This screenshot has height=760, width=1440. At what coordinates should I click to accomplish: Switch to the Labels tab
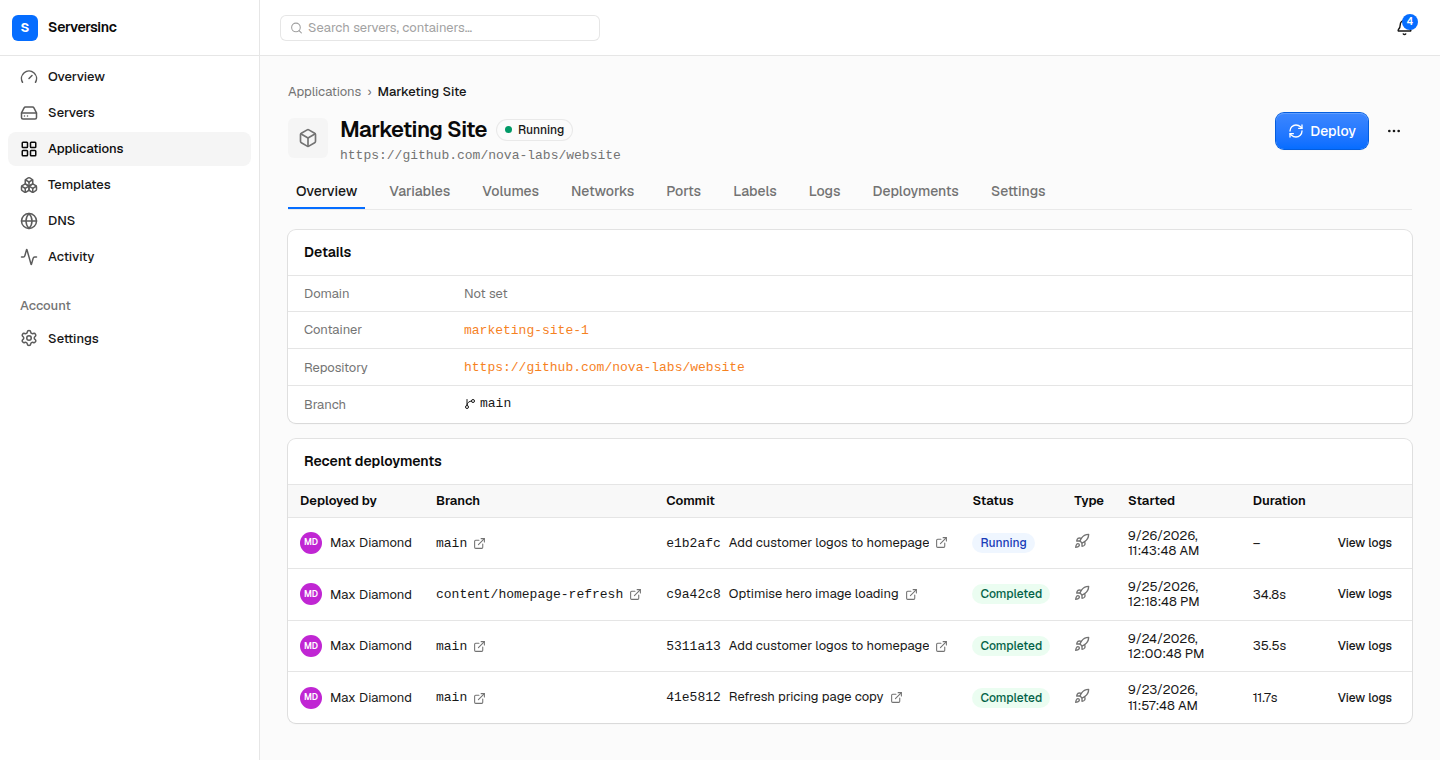click(755, 191)
